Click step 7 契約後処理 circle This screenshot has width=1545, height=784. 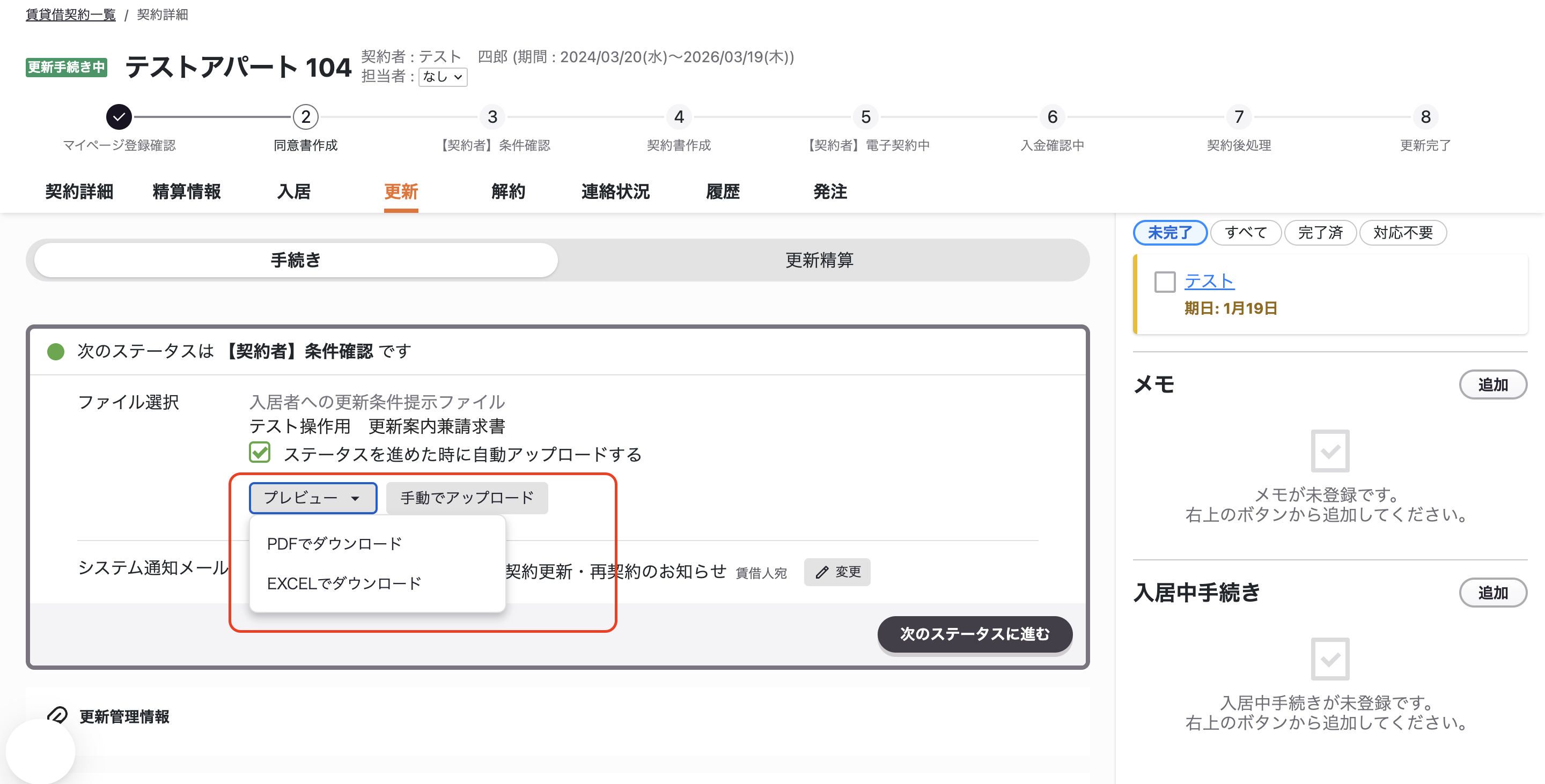pyautogui.click(x=1239, y=117)
